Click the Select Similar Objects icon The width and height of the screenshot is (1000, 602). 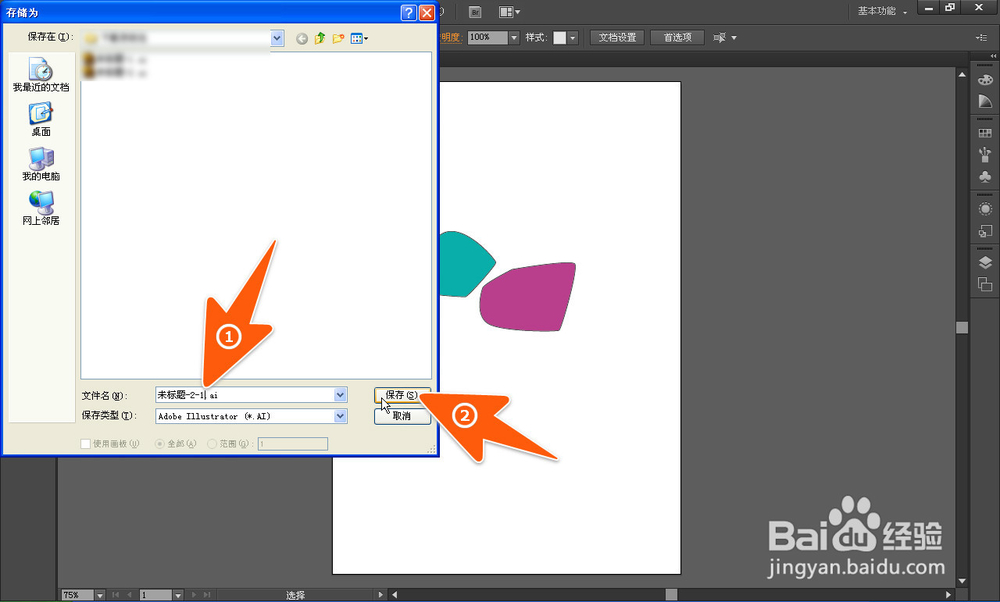pyautogui.click(x=719, y=38)
